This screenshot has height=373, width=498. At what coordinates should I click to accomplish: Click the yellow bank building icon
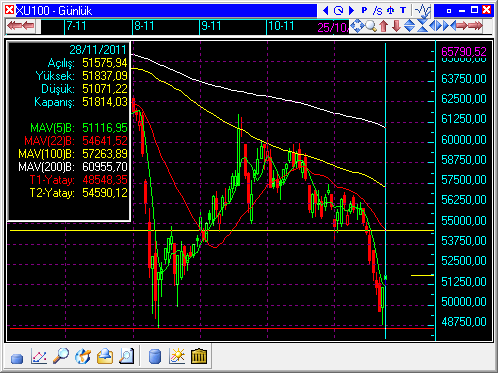tap(199, 356)
